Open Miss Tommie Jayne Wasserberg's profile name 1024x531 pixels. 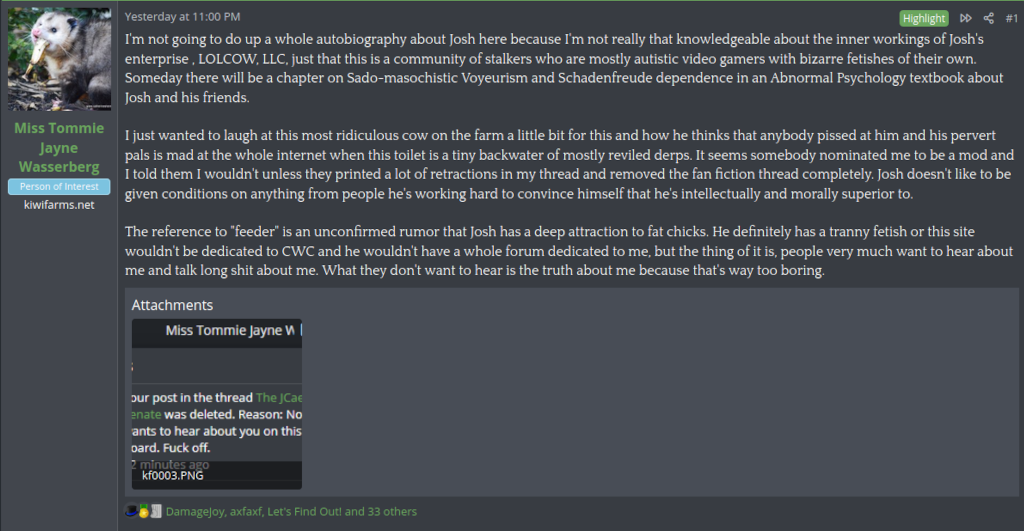[x=59, y=148]
